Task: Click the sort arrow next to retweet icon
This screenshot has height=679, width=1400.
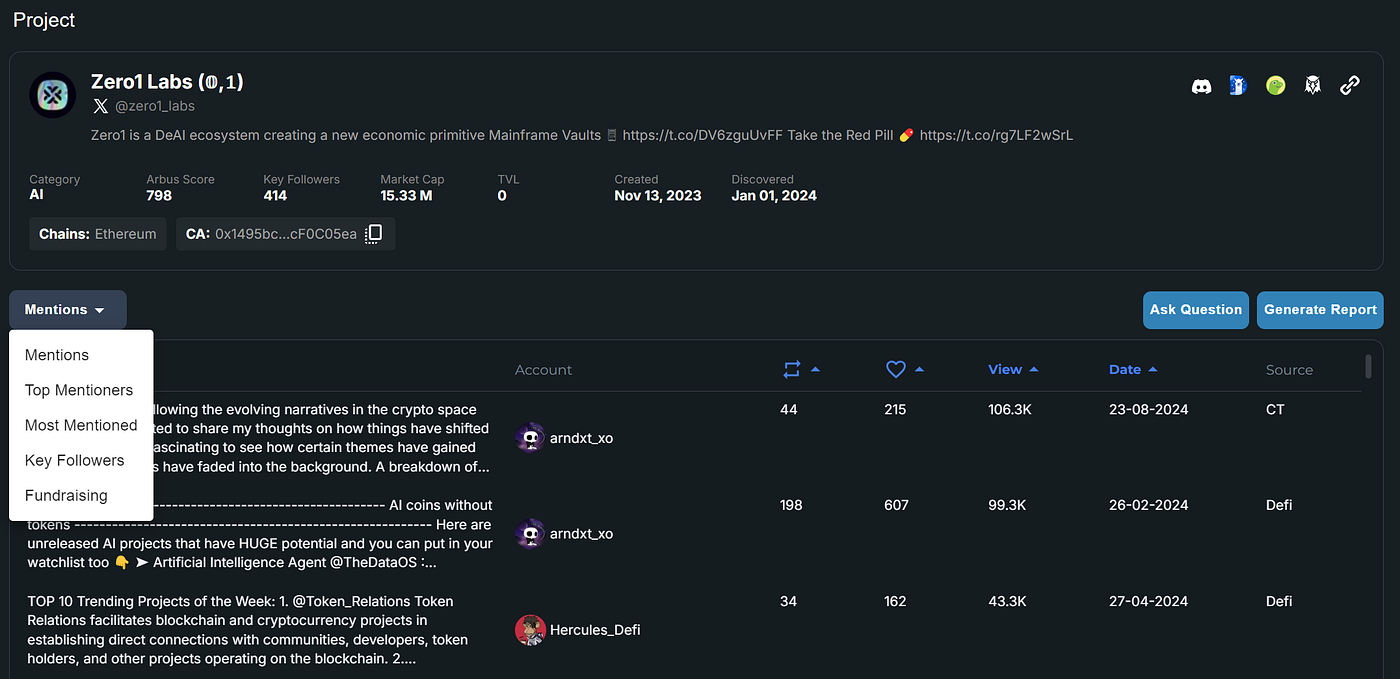Action: tap(815, 370)
